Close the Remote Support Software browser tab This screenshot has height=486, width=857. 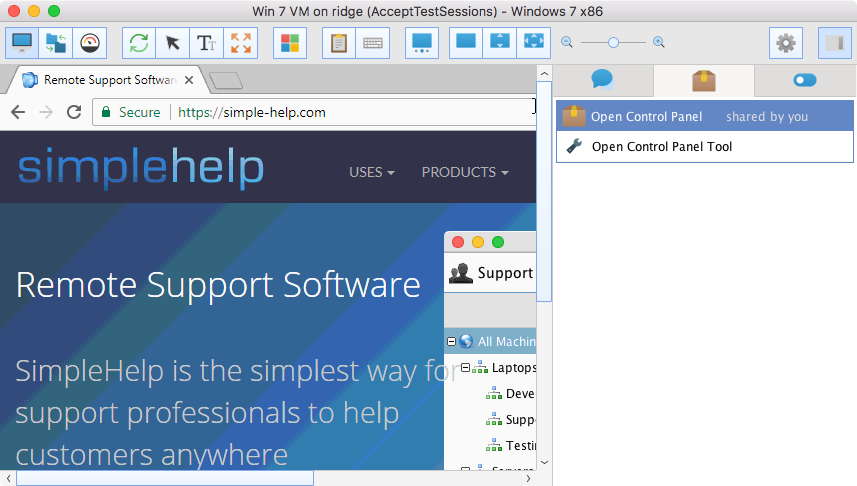point(189,80)
